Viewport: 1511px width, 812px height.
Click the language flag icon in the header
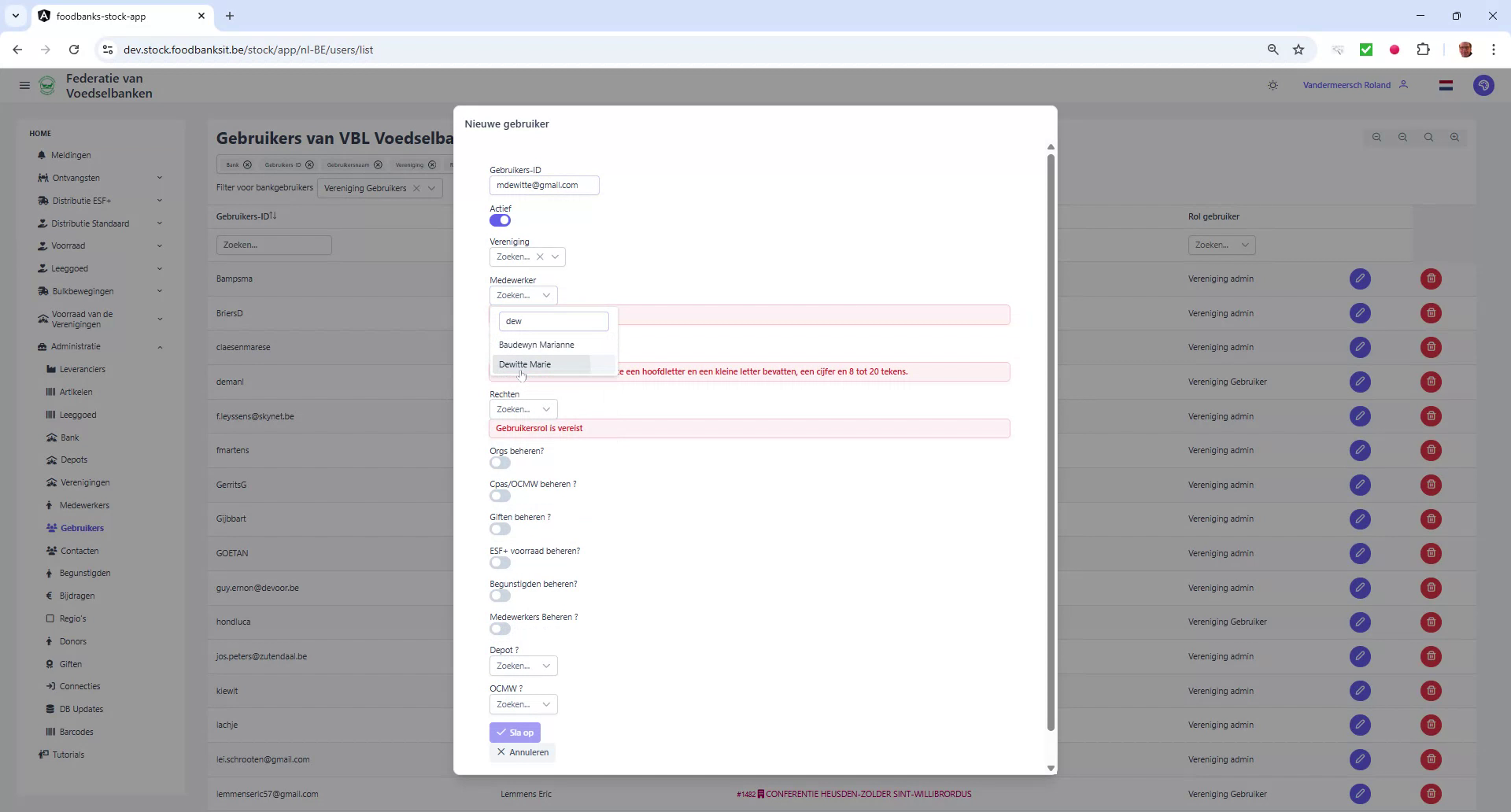point(1446,85)
